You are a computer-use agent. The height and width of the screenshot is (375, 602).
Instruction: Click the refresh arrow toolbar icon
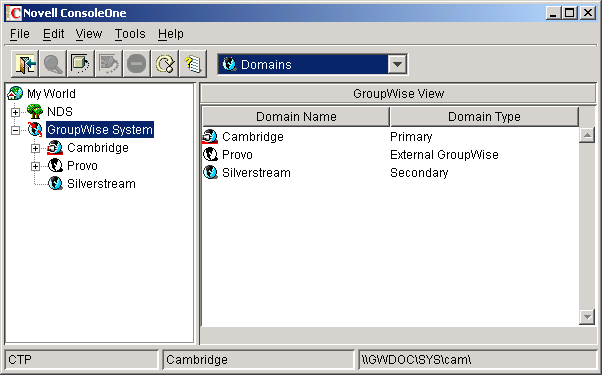(x=165, y=64)
